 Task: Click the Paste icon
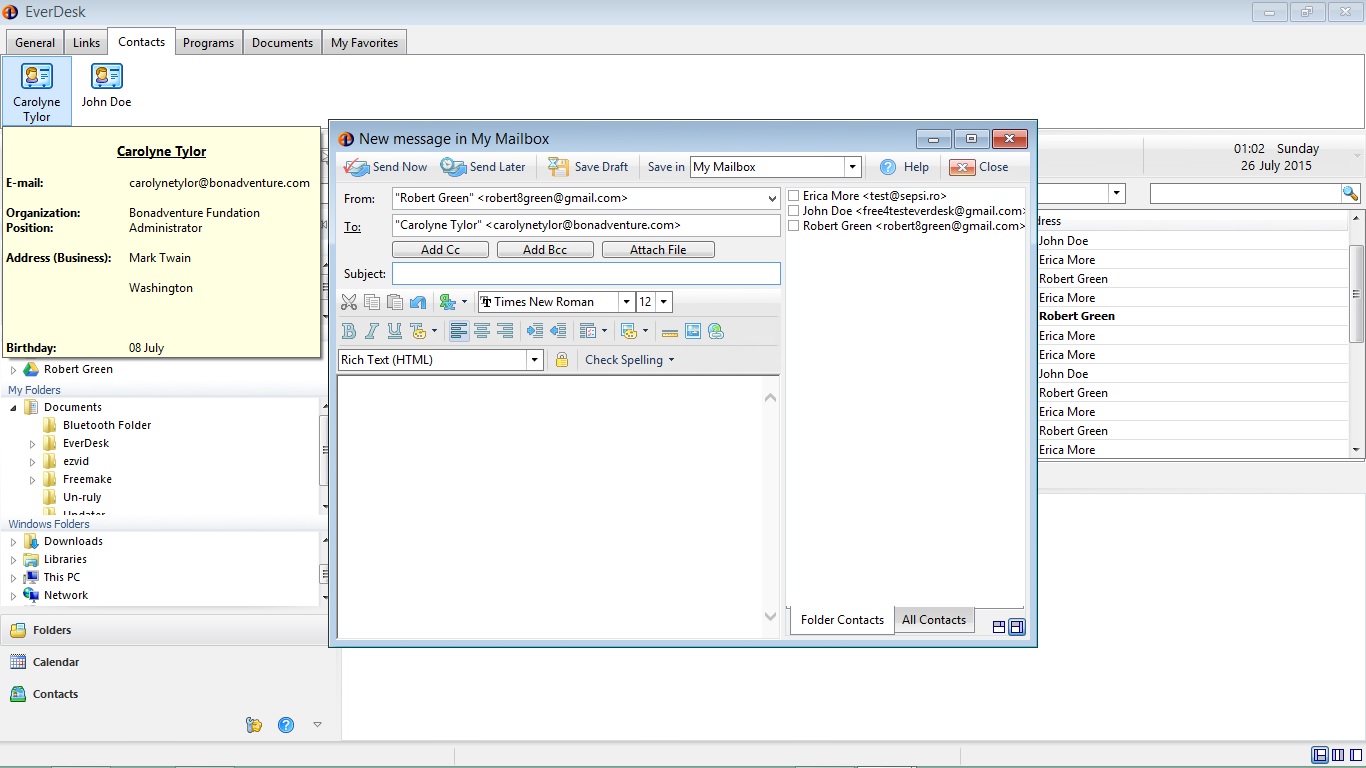394,301
